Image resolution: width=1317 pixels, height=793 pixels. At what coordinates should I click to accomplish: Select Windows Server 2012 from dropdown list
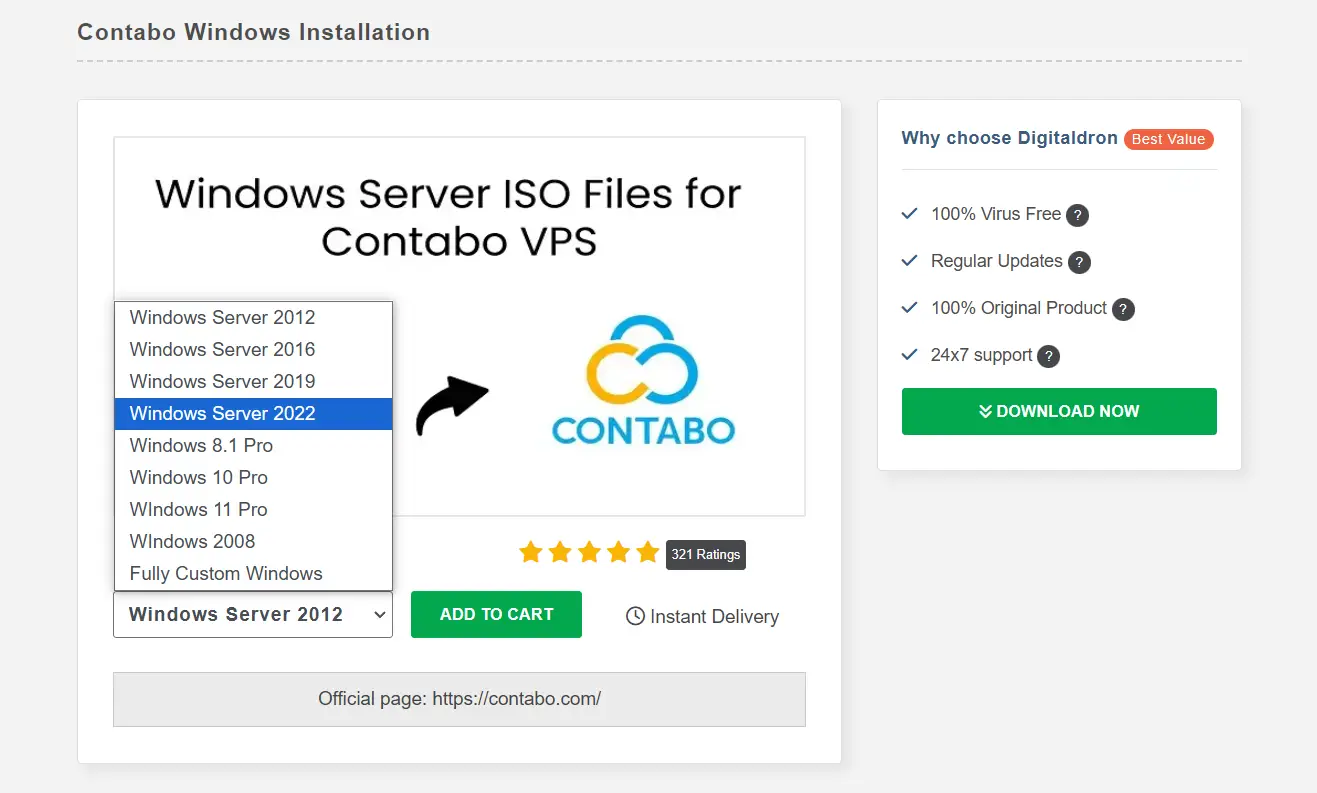(253, 318)
